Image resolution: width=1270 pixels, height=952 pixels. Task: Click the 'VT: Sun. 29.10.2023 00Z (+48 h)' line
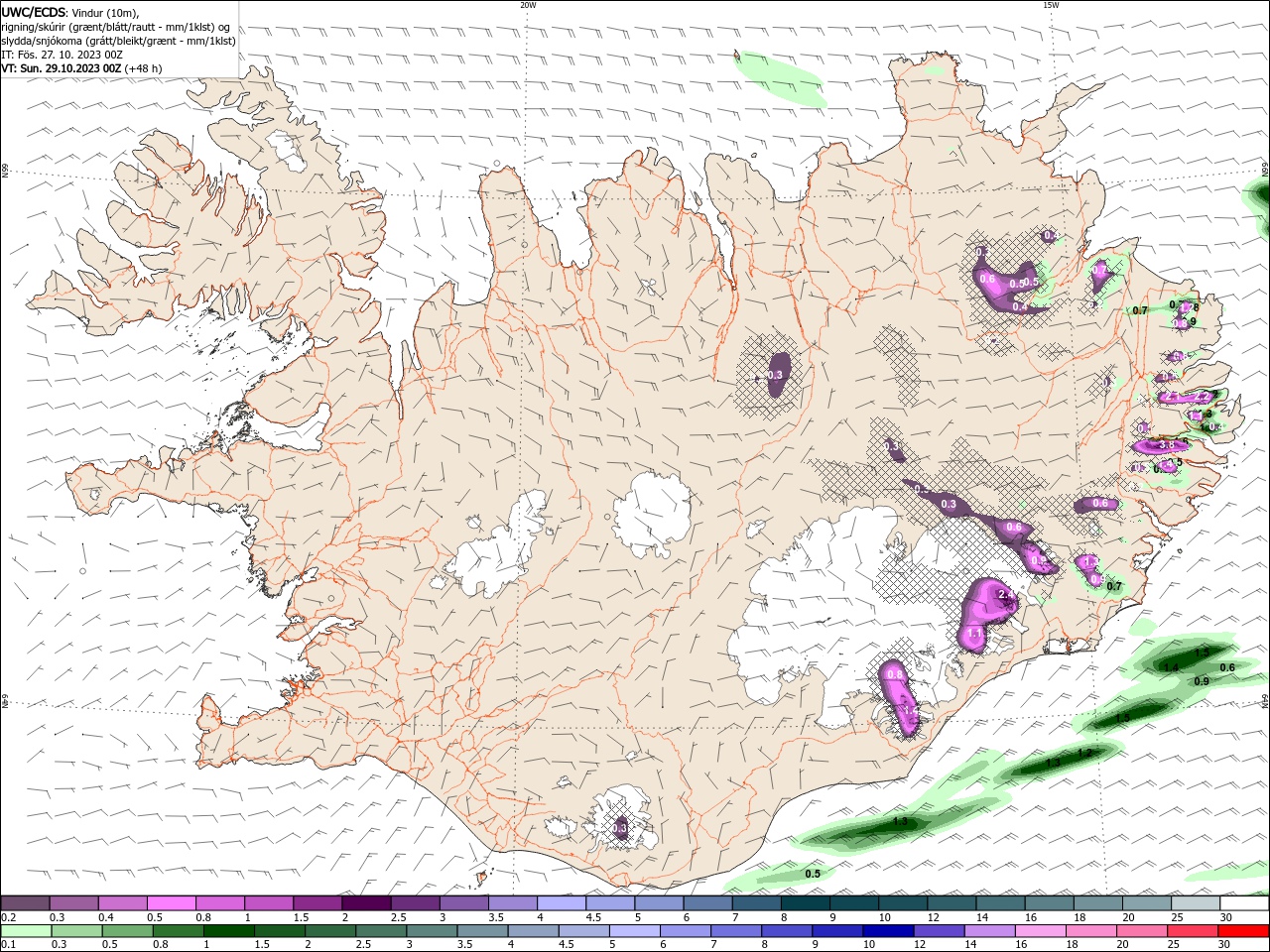81,68
